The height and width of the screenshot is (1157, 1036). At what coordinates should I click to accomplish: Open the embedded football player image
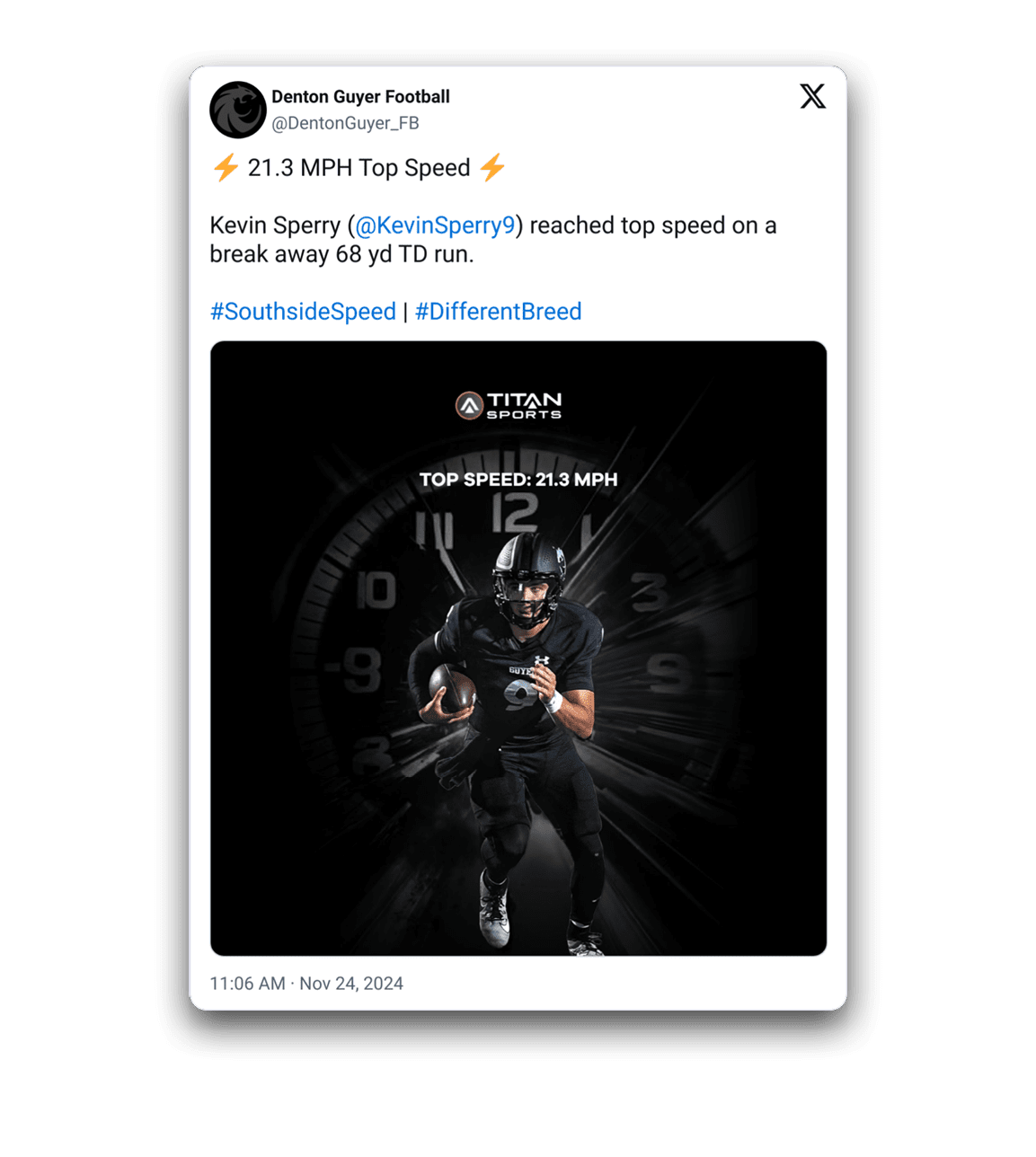click(x=518, y=648)
